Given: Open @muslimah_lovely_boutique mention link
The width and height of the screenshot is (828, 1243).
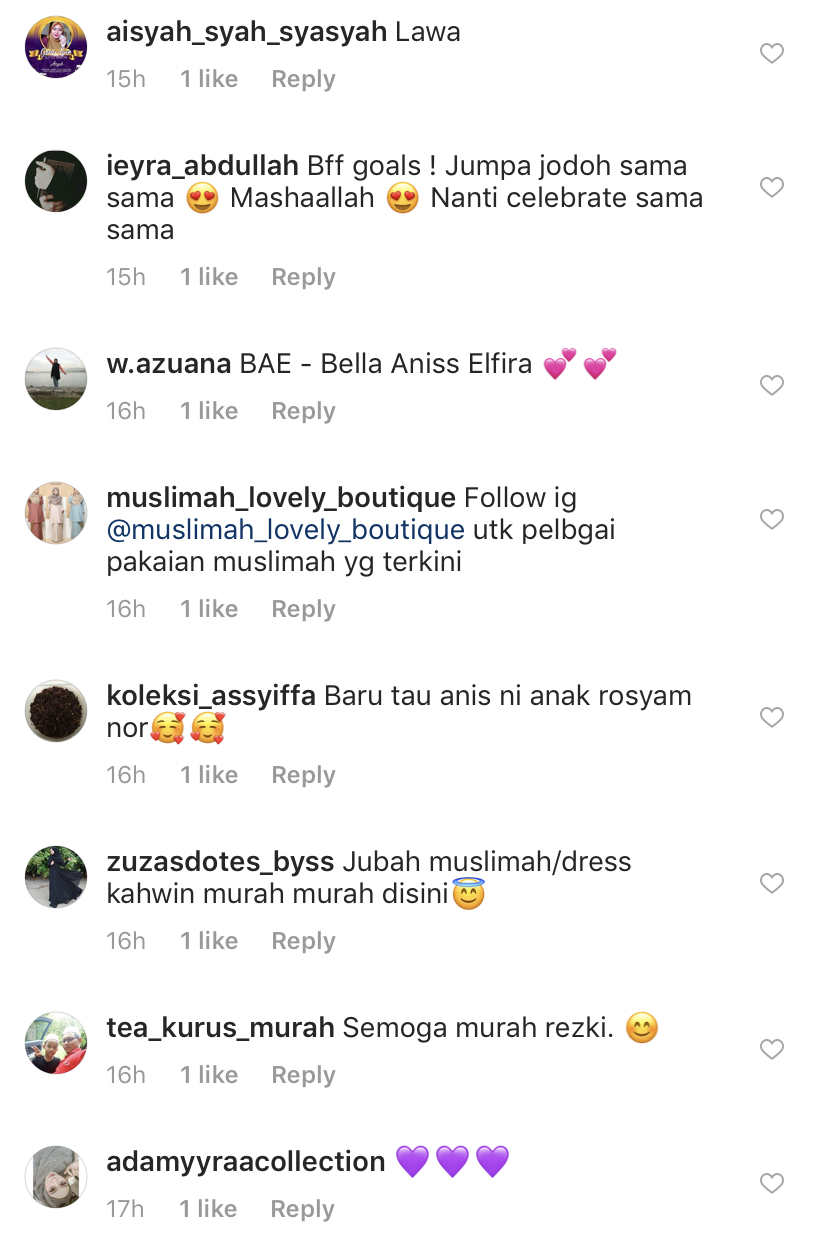Looking at the screenshot, I should click(x=286, y=530).
